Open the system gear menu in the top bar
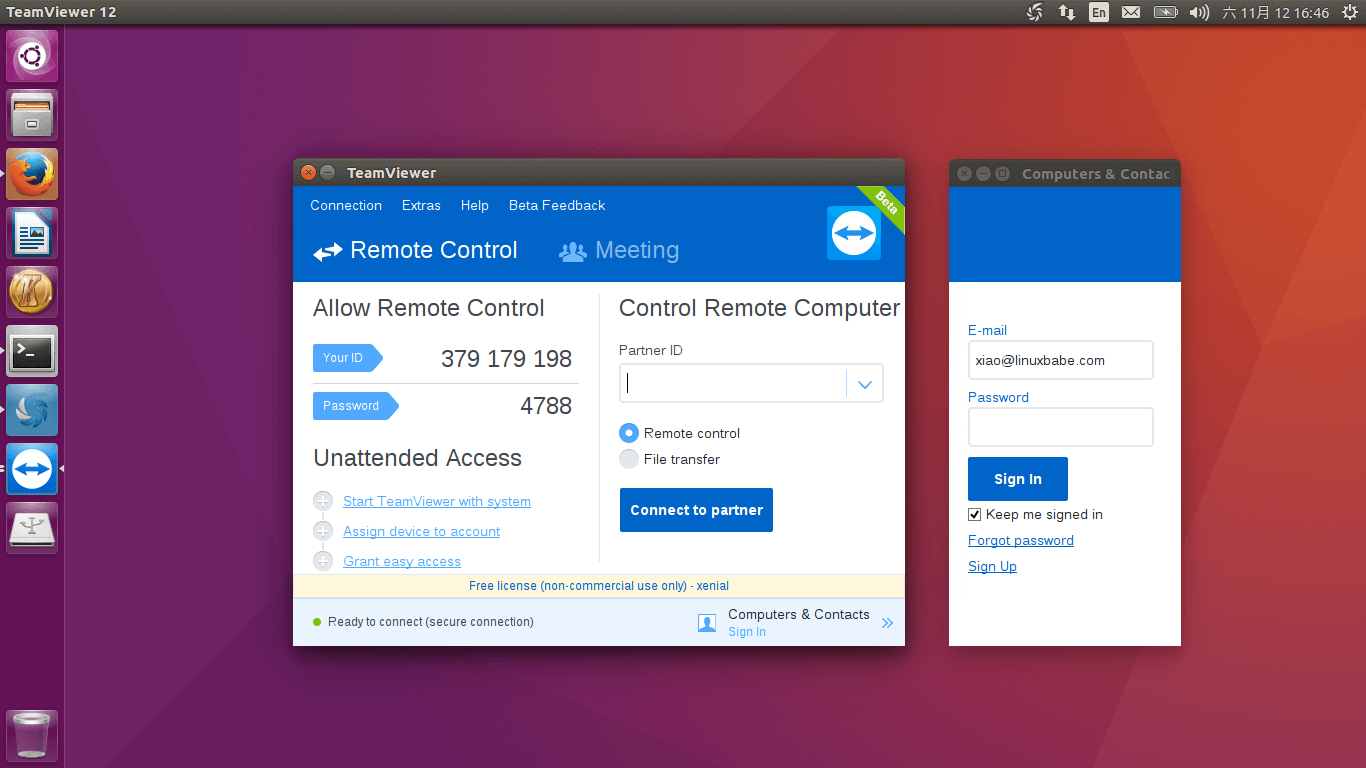Image resolution: width=1366 pixels, height=768 pixels. click(1349, 13)
